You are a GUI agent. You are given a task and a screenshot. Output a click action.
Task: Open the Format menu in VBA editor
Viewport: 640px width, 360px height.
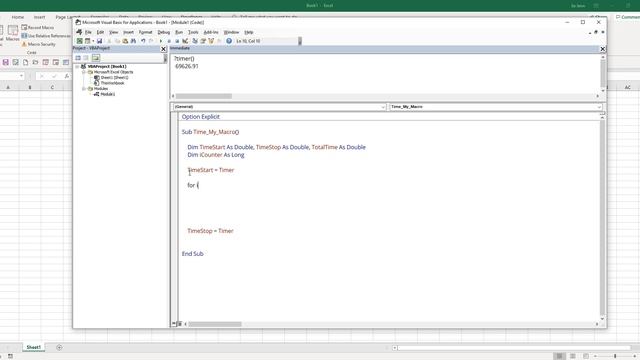point(145,32)
